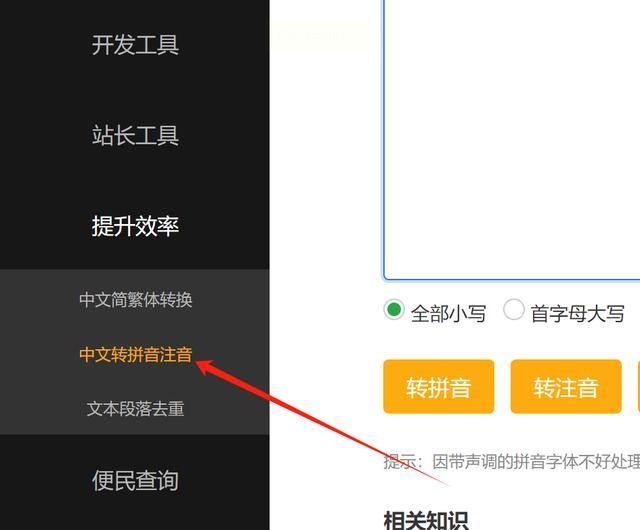Select the 全部小写 radio button
The width and height of the screenshot is (640, 530).
(x=394, y=310)
